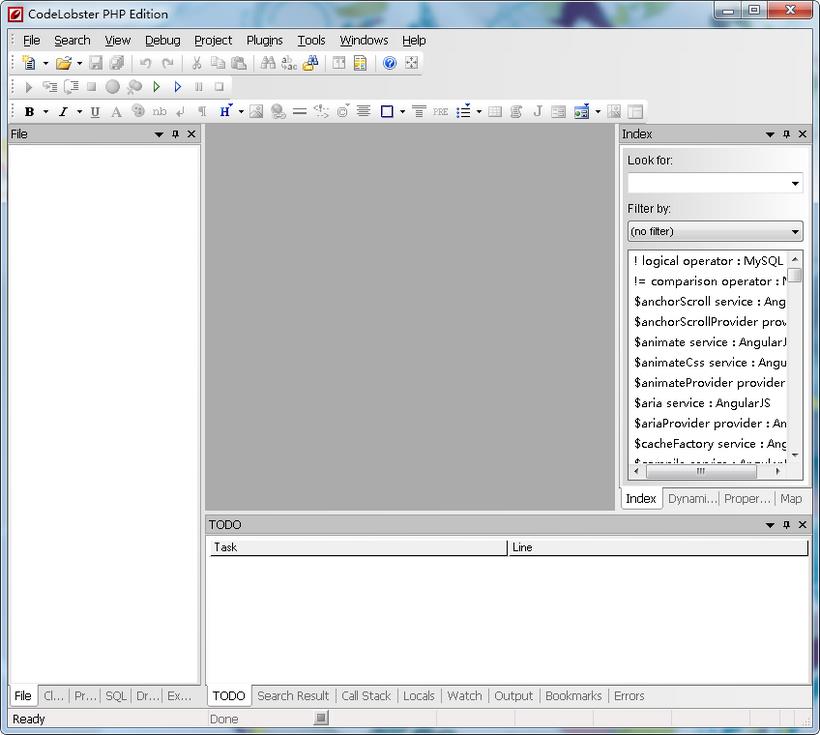The image size is (820, 735).
Task: Select '$animate service : AngularJS' entry
Action: coord(709,342)
